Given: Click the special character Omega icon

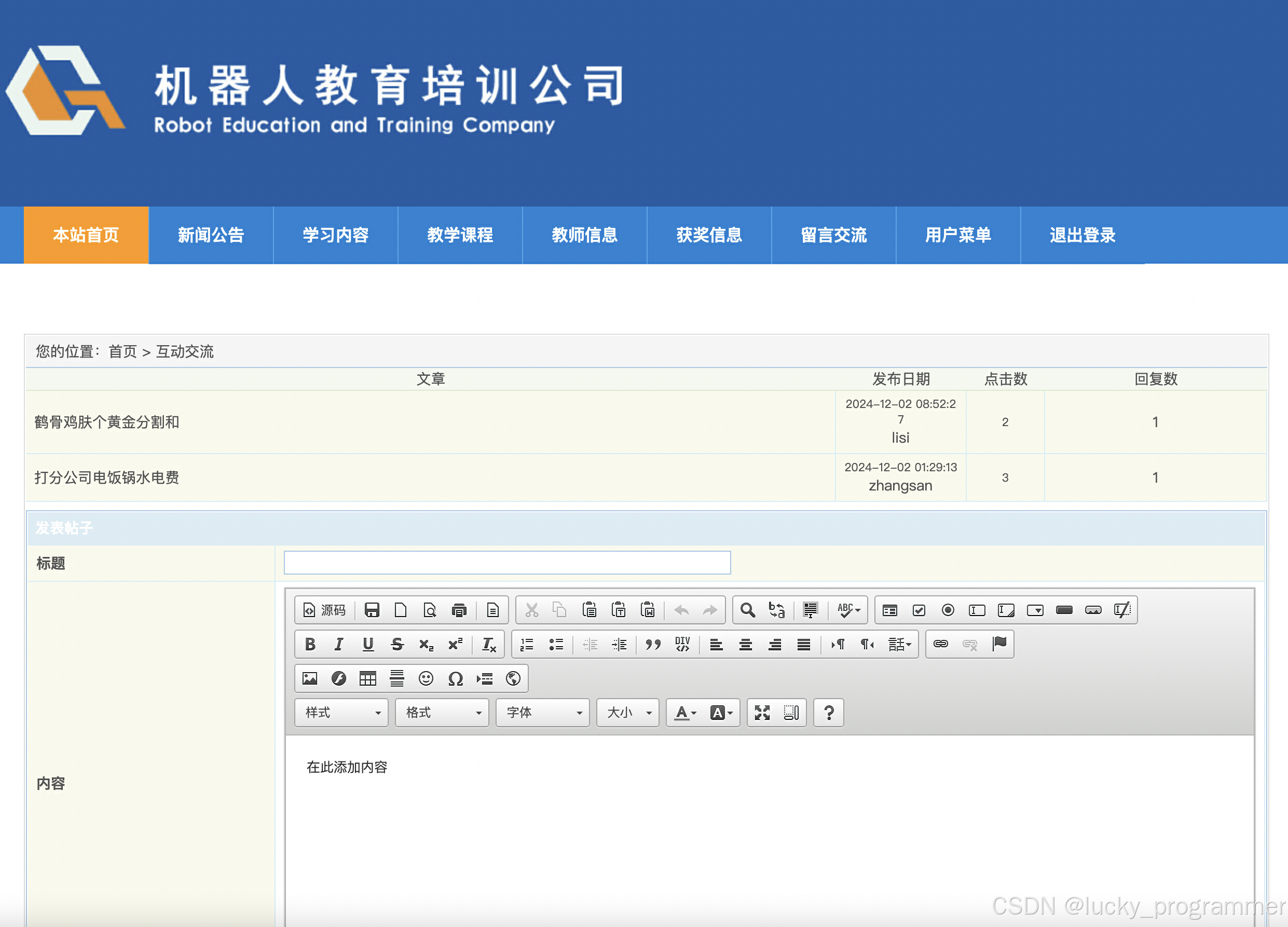Looking at the screenshot, I should click(455, 678).
